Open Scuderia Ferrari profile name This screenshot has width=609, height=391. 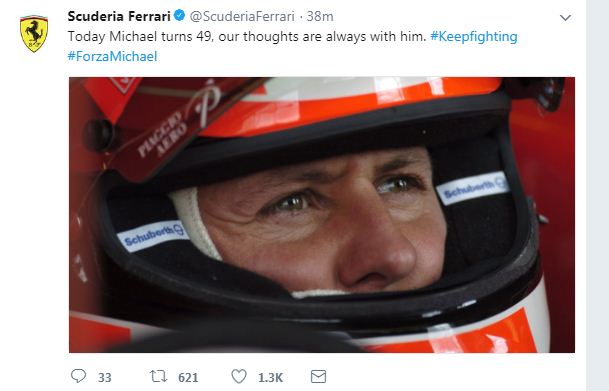tap(119, 16)
